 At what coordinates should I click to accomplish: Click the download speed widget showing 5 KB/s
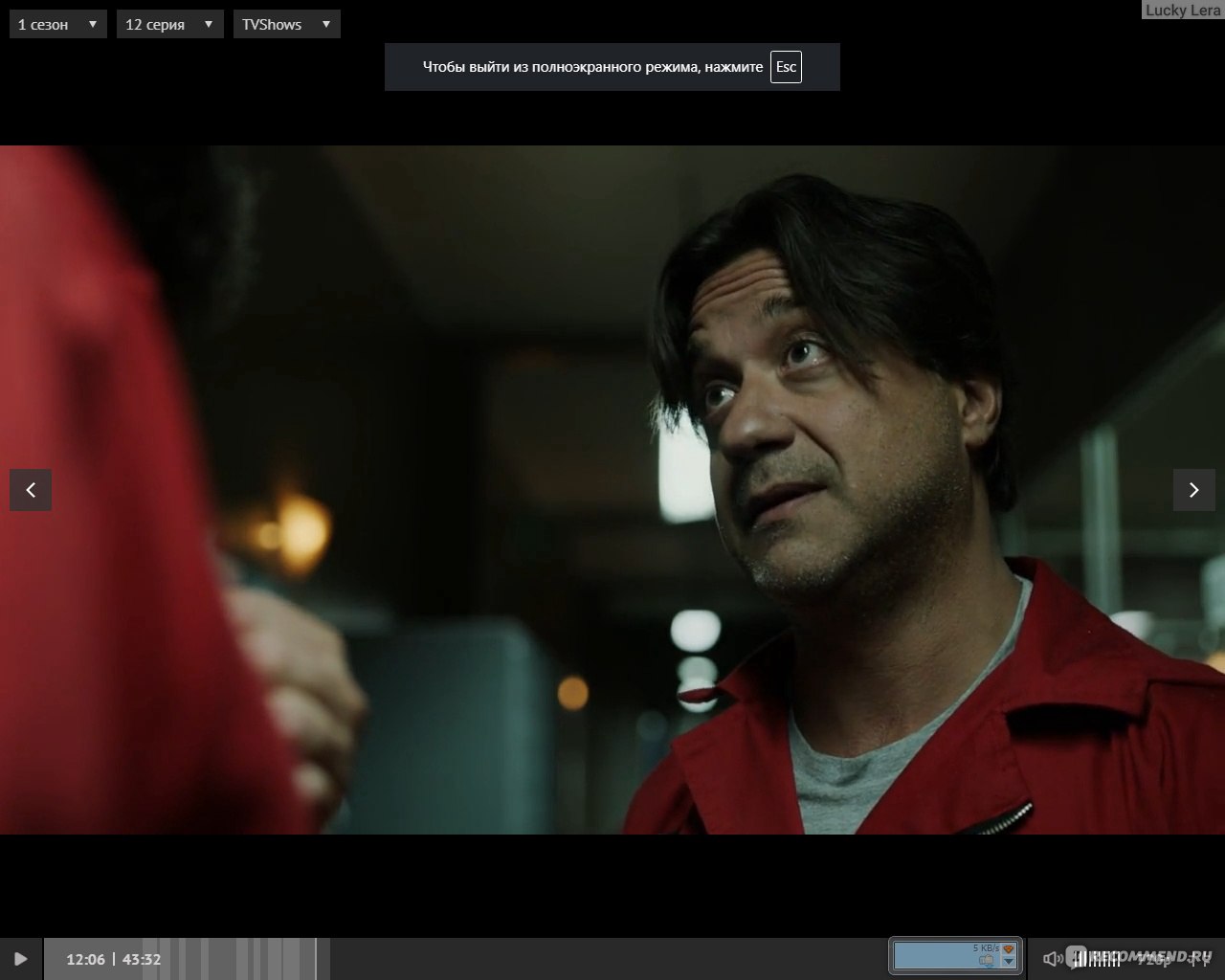click(956, 955)
